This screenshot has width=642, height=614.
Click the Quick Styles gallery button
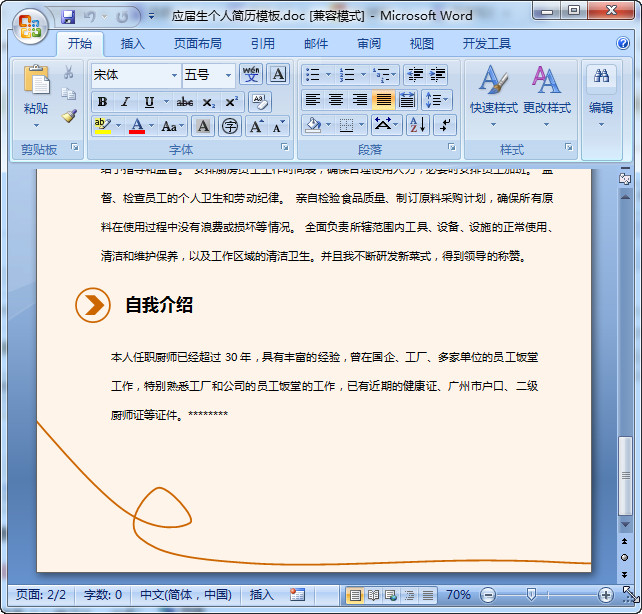pos(493,96)
